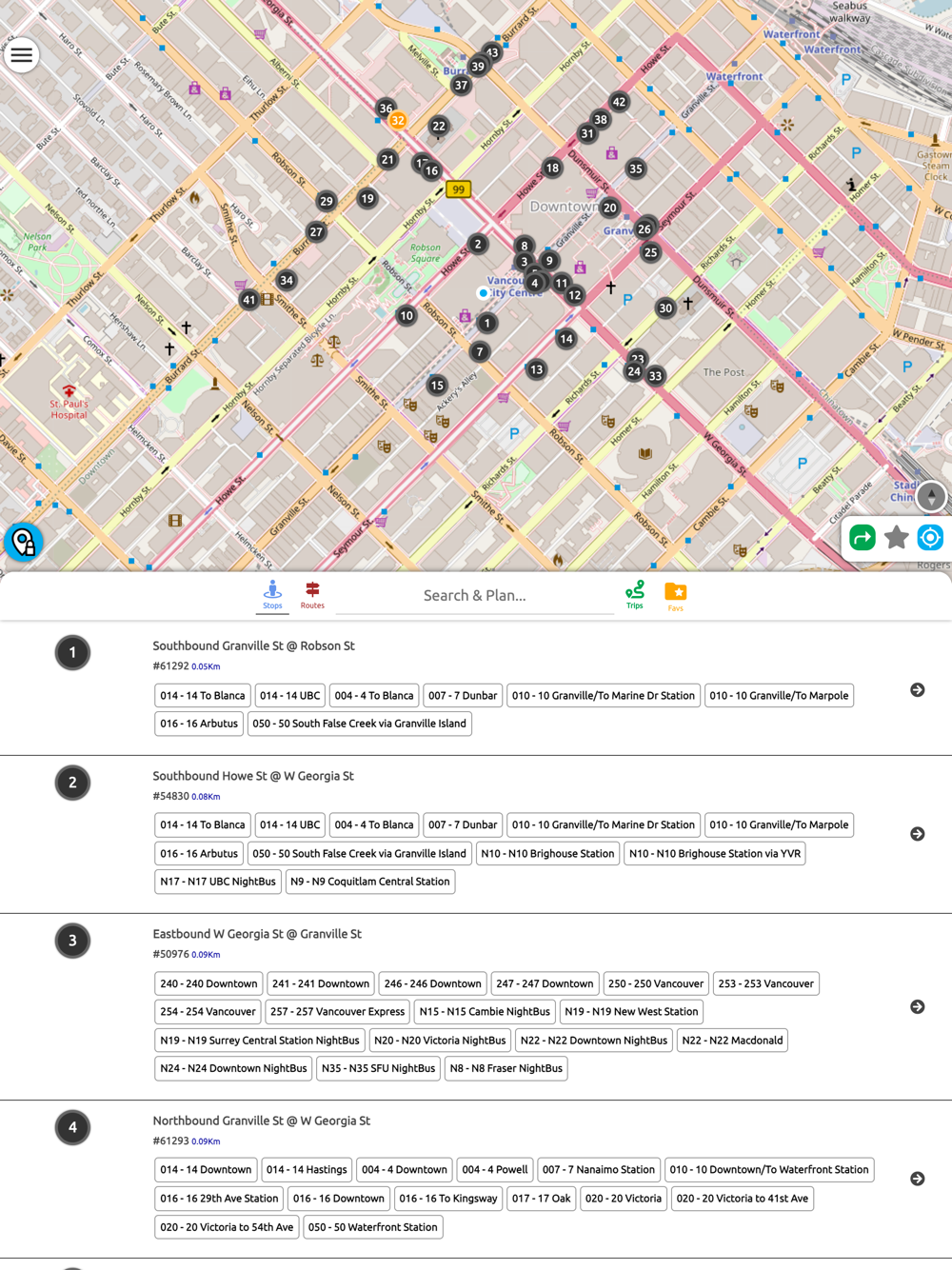Viewport: 952px width, 1270px height.
Task: Select 'Southbound Howe St @ W Georgia St' title
Action: (253, 776)
